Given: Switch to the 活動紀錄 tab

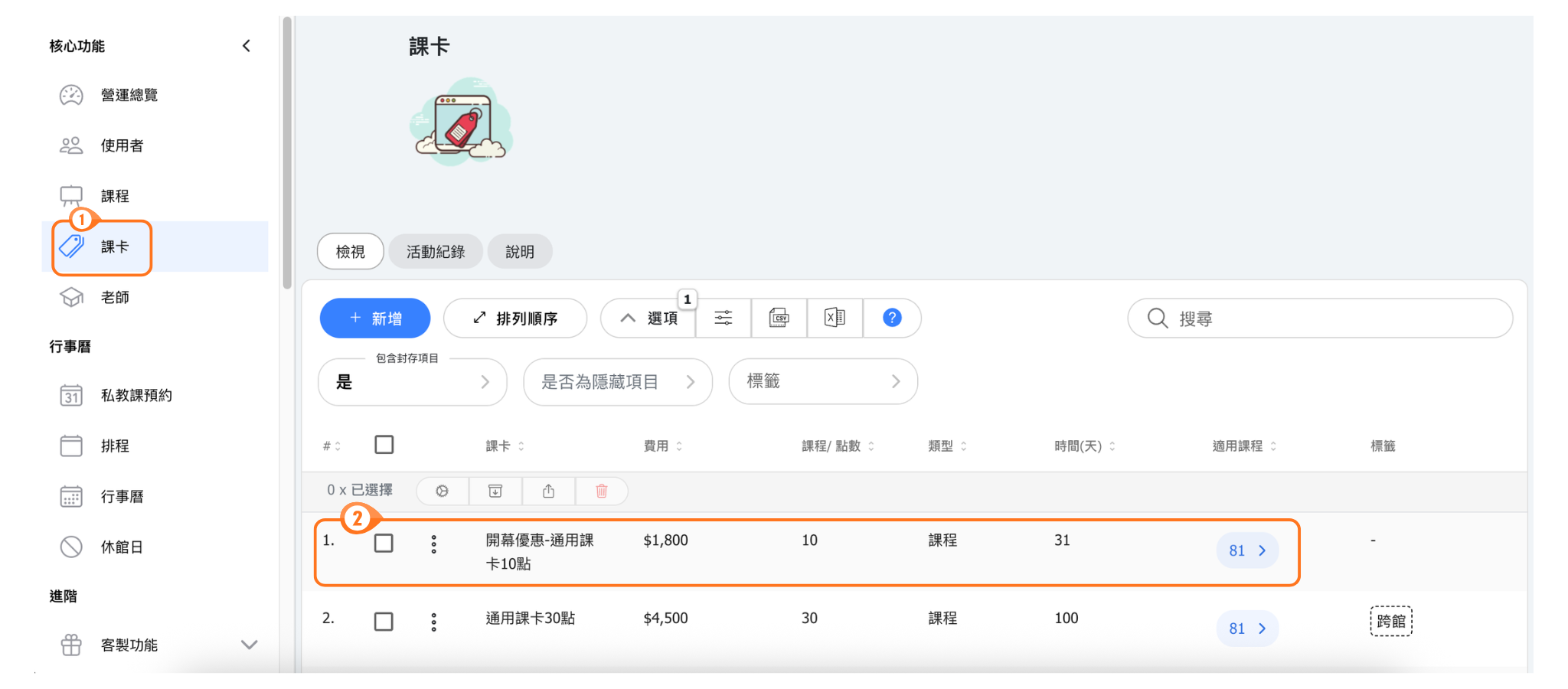Looking at the screenshot, I should [435, 252].
